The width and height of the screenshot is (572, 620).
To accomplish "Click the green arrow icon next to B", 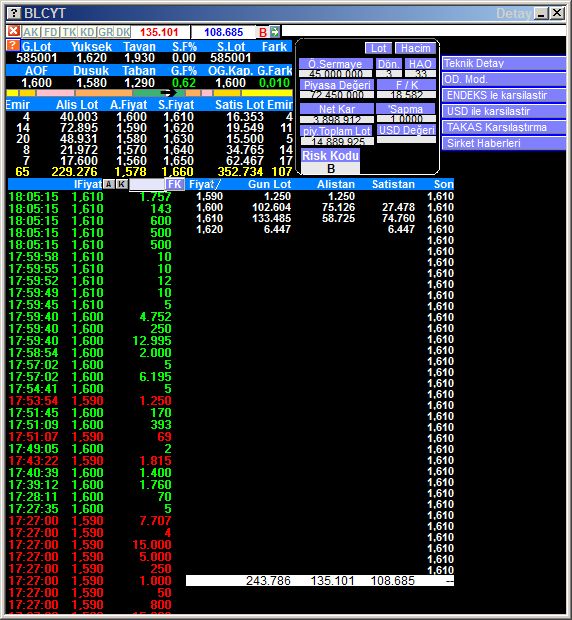I will coord(275,32).
